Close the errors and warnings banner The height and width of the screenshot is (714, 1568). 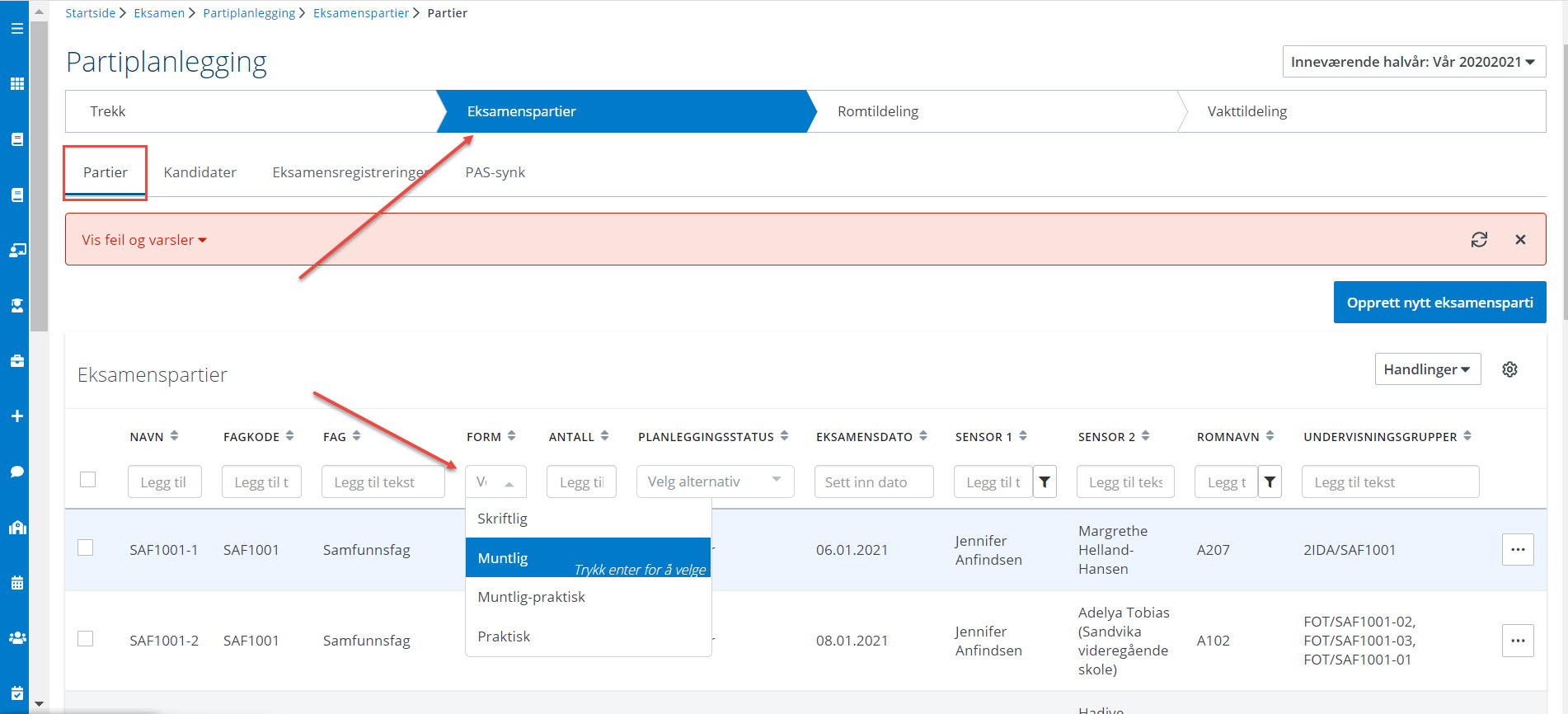(x=1520, y=240)
